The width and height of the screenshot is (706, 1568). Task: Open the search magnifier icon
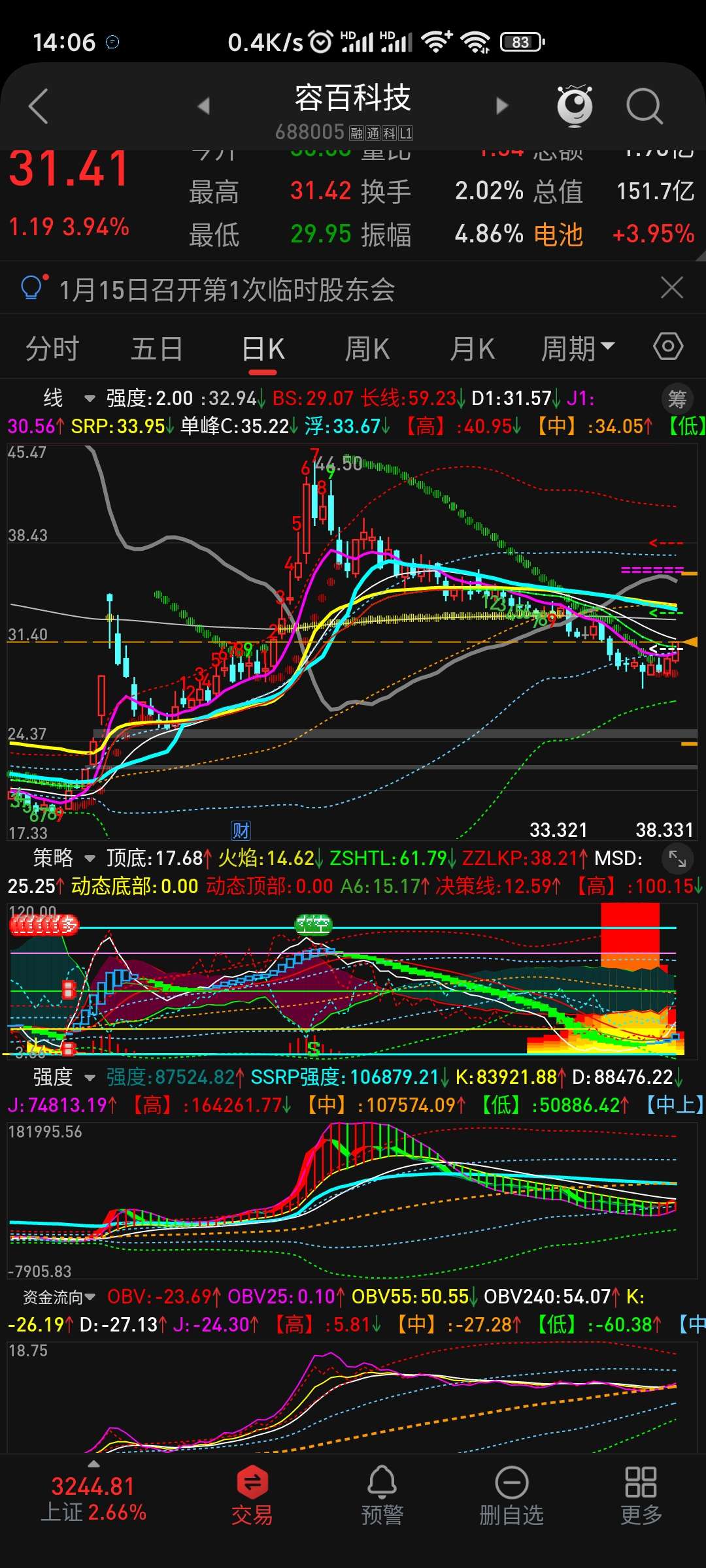(645, 106)
